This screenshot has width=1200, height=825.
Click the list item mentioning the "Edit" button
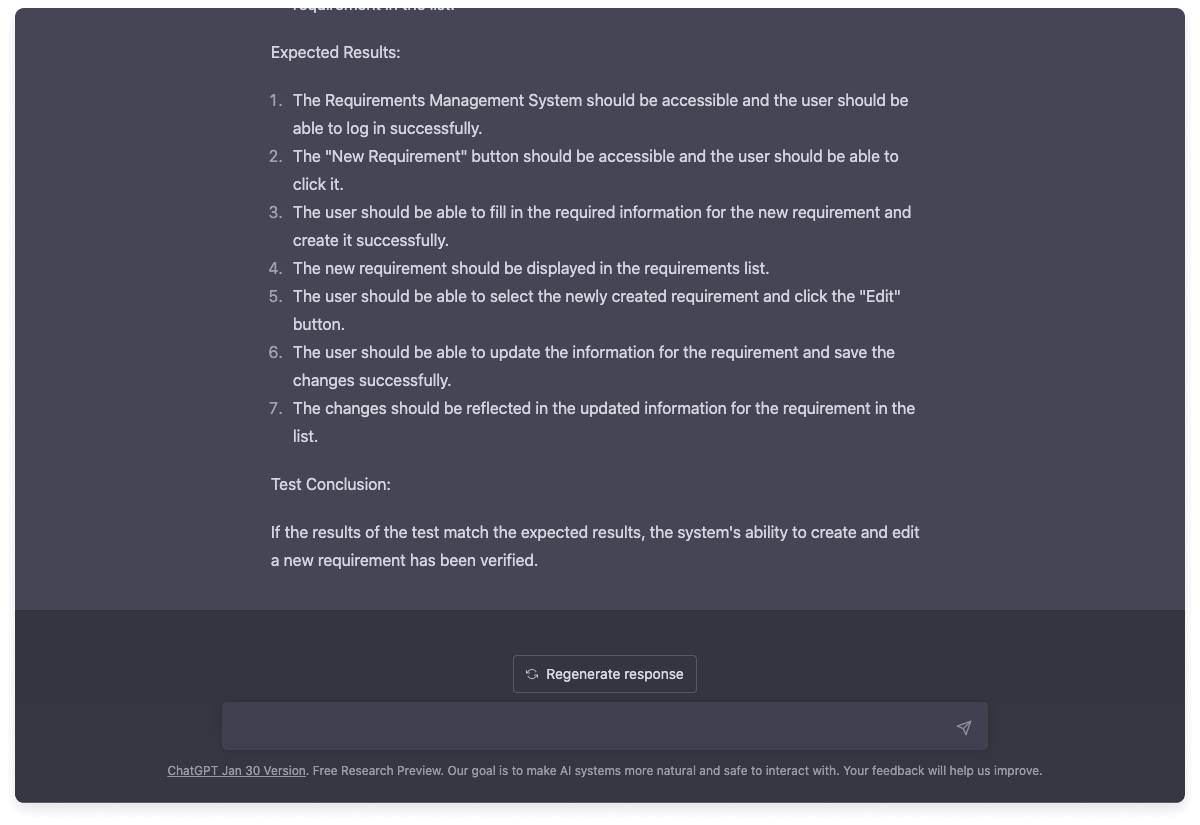596,310
